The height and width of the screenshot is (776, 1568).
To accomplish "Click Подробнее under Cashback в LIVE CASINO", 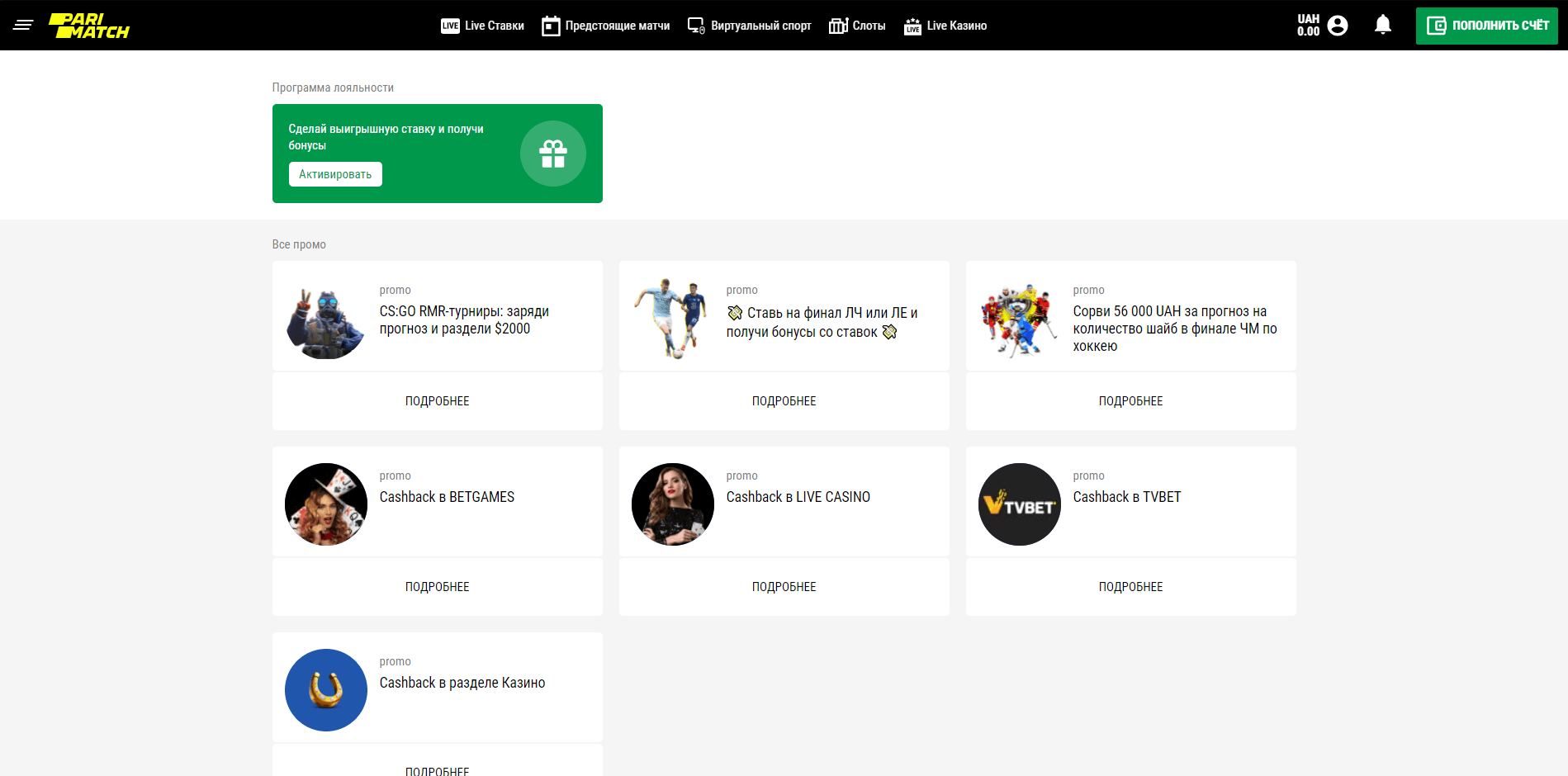I will (784, 587).
